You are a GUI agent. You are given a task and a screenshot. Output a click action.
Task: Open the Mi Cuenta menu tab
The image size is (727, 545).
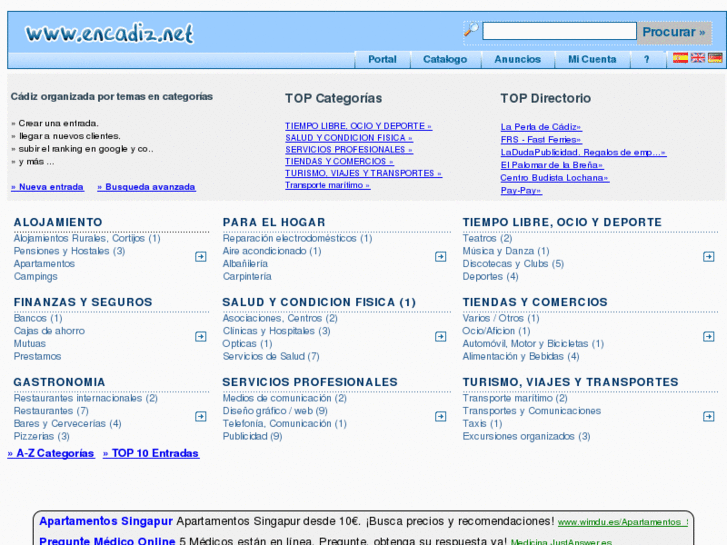pos(592,59)
